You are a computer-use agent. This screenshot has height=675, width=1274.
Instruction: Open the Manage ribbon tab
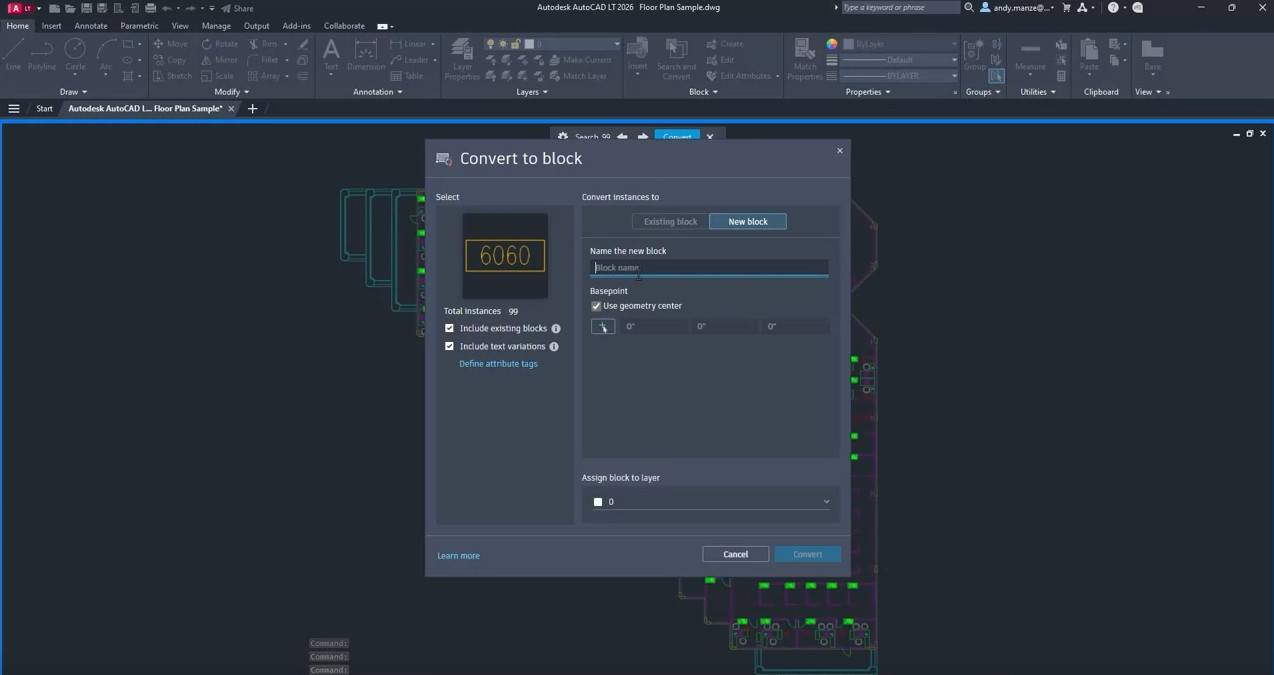tap(216, 26)
